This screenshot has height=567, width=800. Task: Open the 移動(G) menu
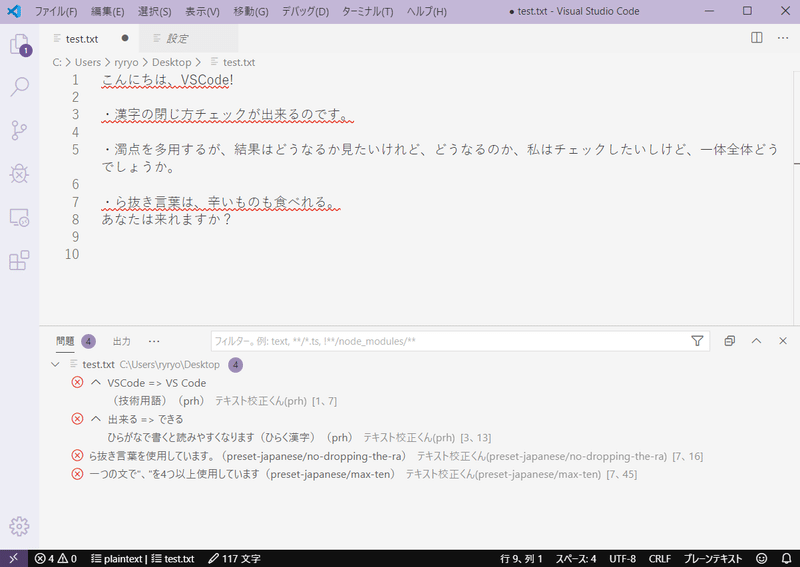[251, 11]
